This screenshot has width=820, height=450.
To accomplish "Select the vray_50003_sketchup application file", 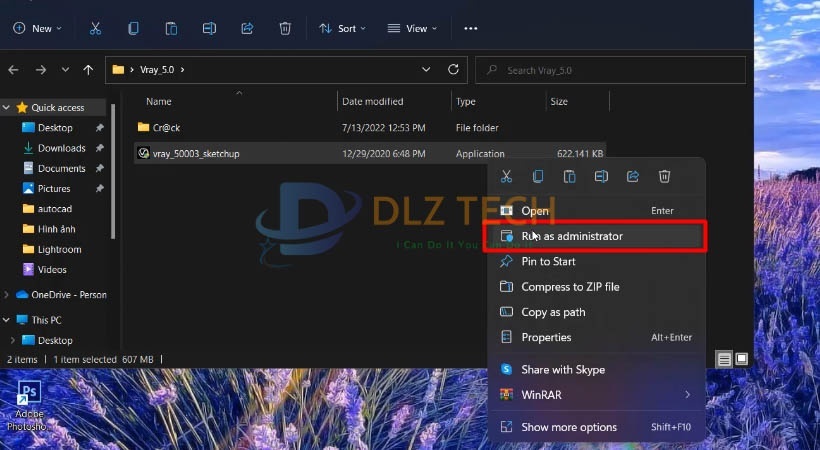I will pyautogui.click(x=369, y=153).
